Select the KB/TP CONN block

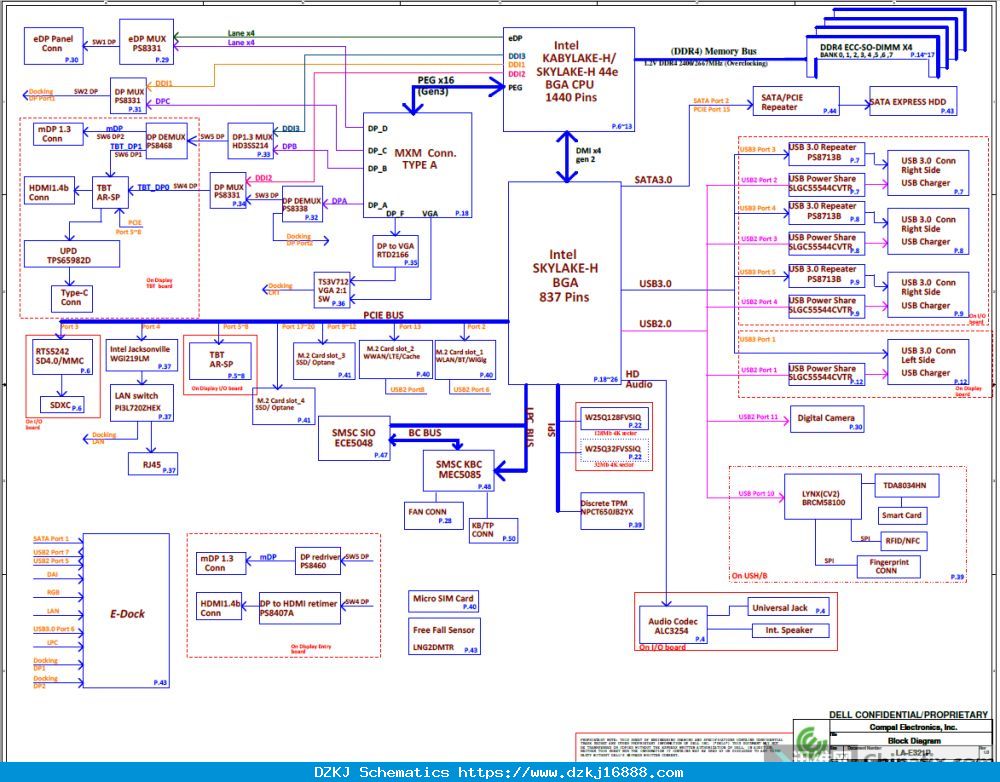pos(493,530)
